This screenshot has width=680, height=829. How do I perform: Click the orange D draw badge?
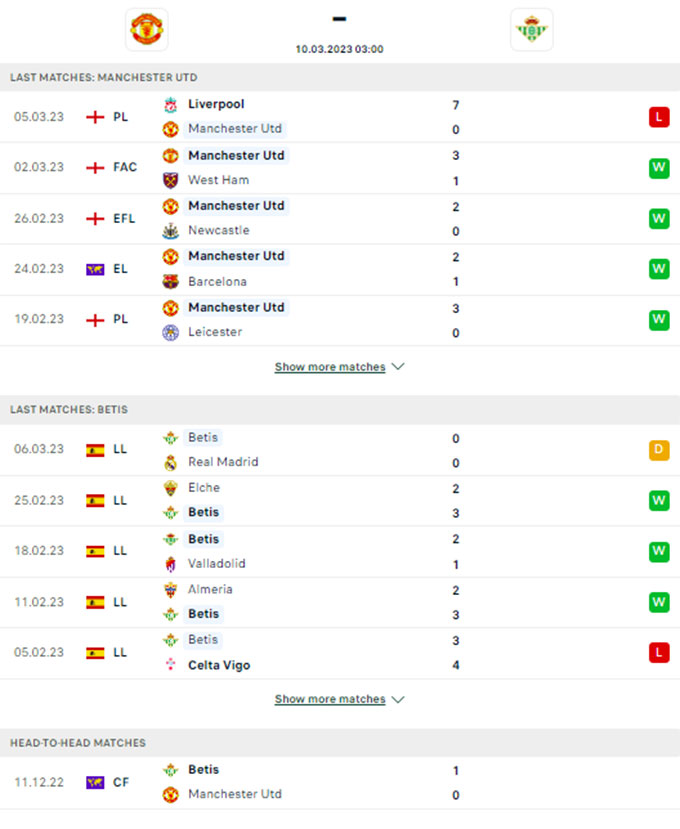point(658,450)
